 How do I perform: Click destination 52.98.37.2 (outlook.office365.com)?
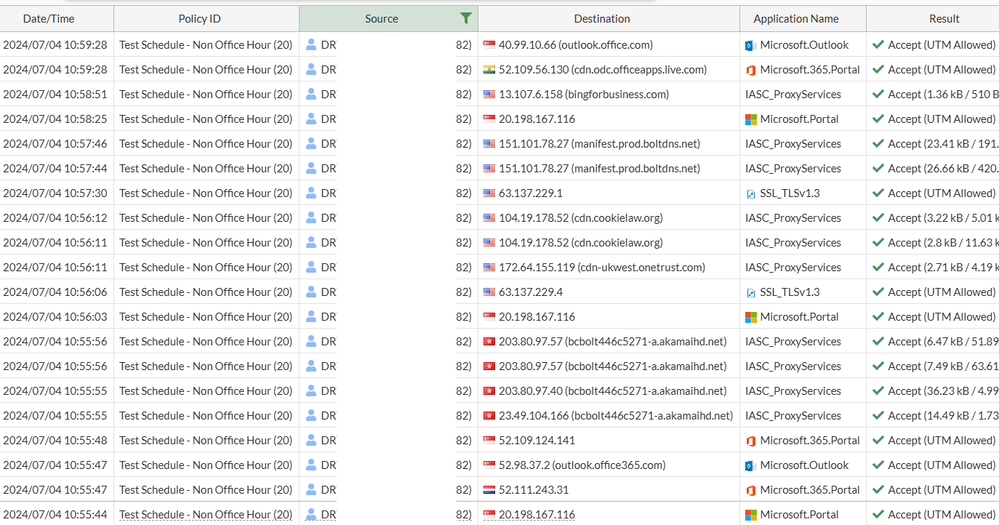pyautogui.click(x=582, y=465)
